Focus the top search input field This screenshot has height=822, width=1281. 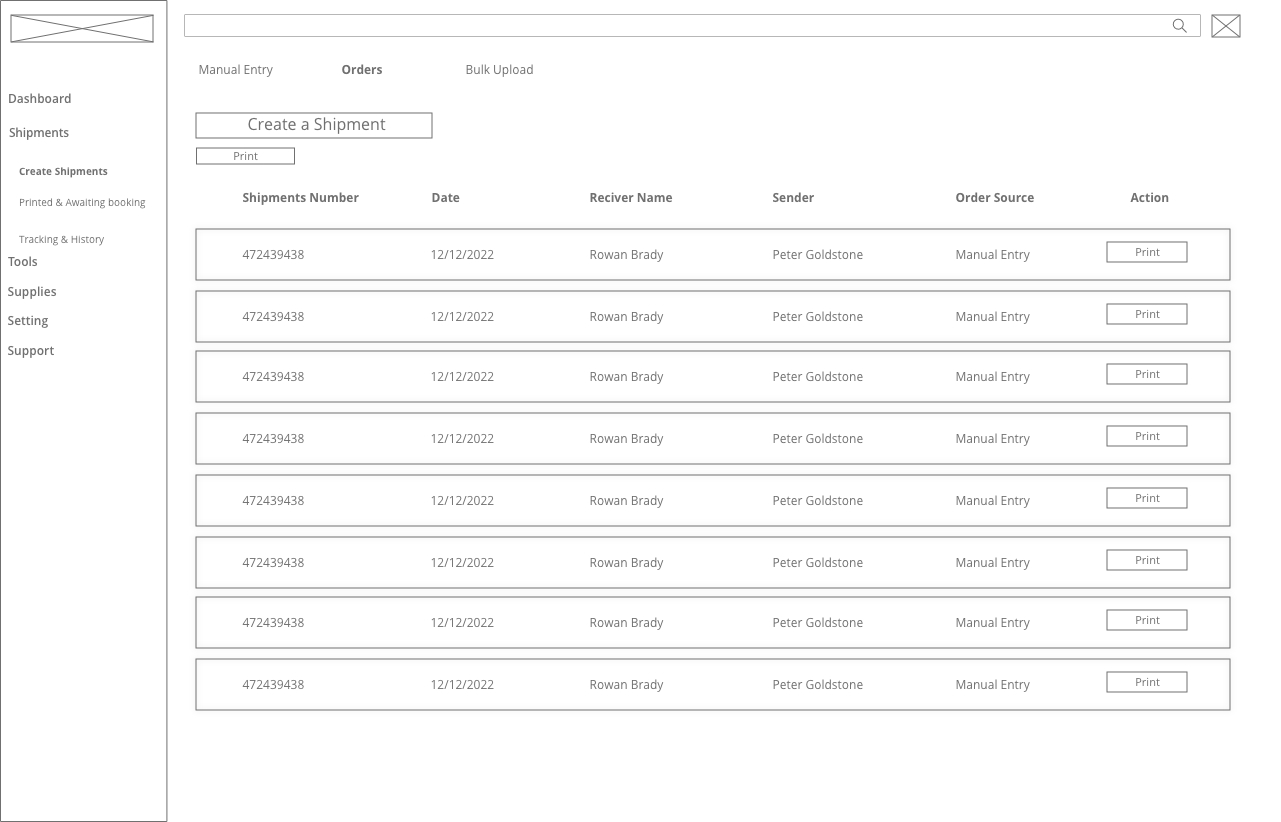point(692,26)
